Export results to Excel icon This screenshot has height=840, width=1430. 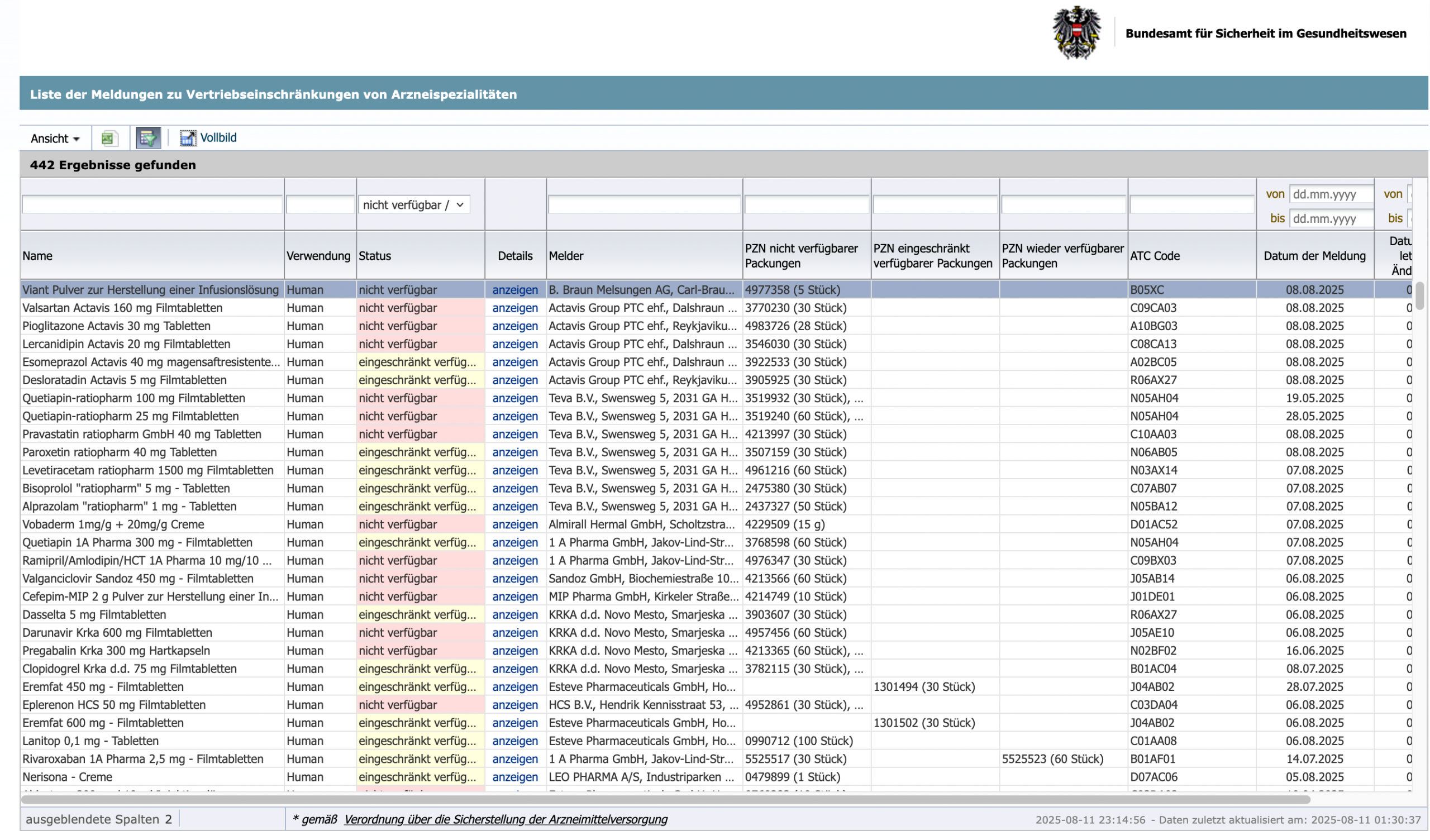click(x=108, y=138)
